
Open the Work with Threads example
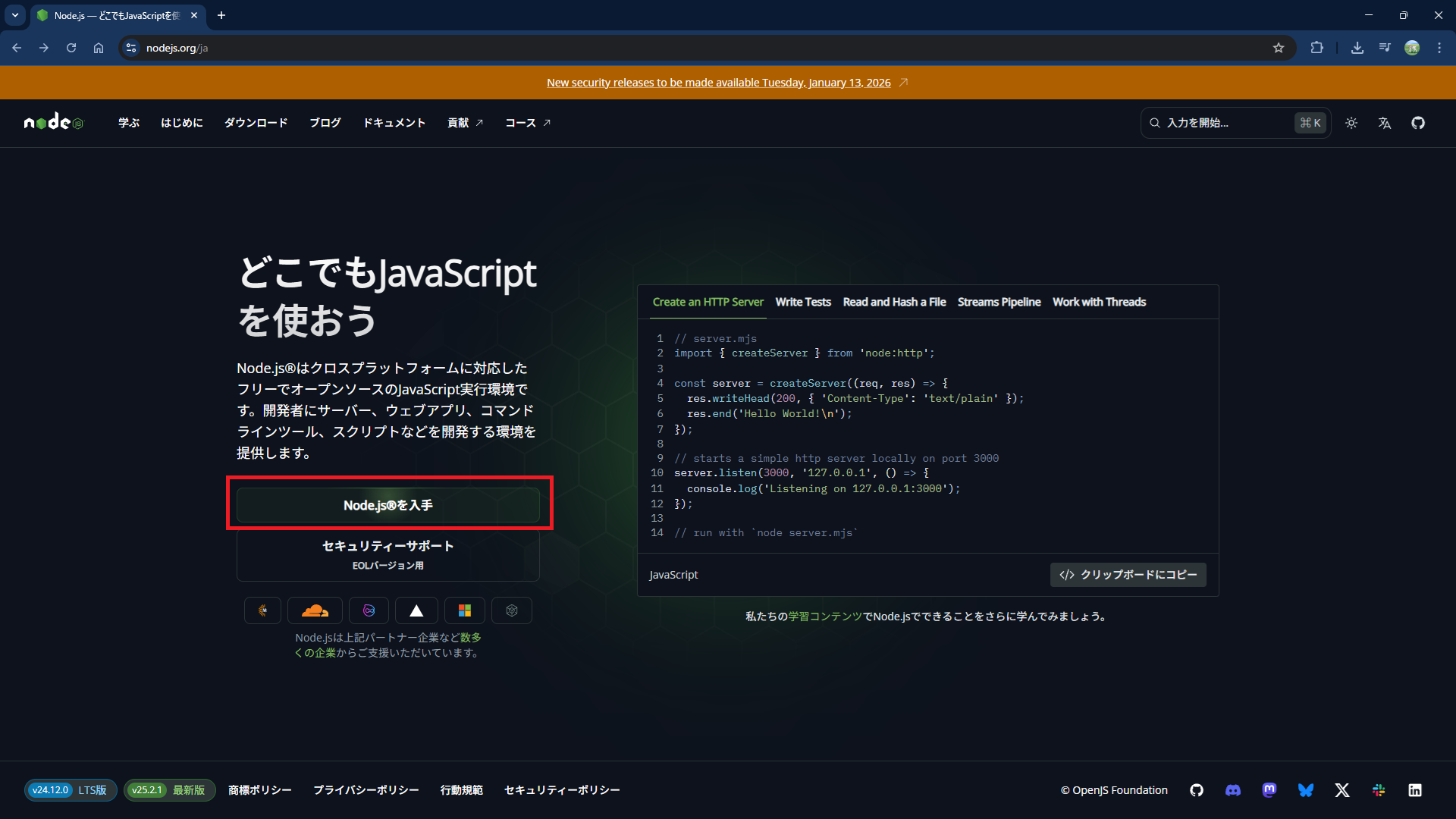tap(1100, 302)
